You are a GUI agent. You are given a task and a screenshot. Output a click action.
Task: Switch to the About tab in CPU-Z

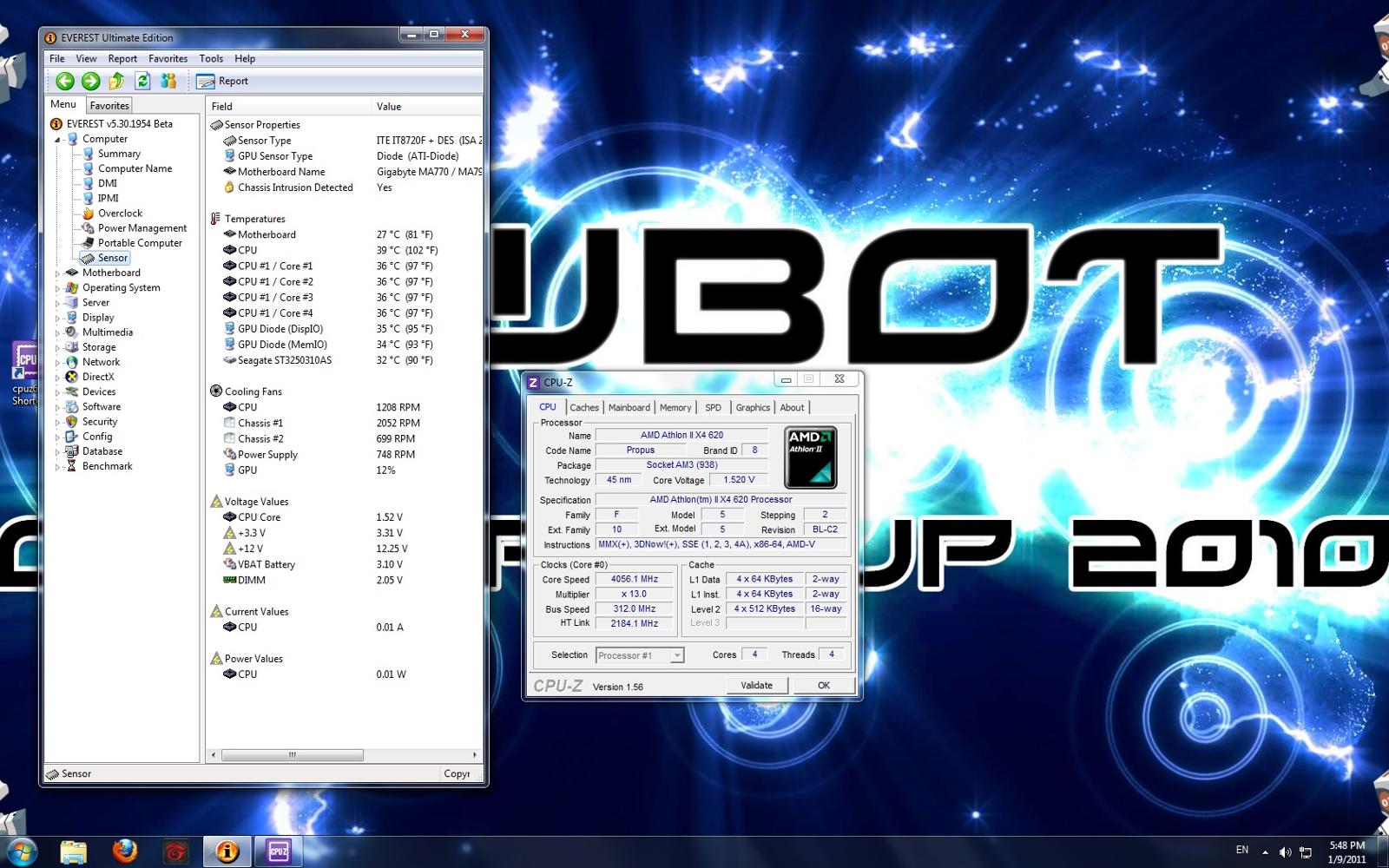[792, 407]
